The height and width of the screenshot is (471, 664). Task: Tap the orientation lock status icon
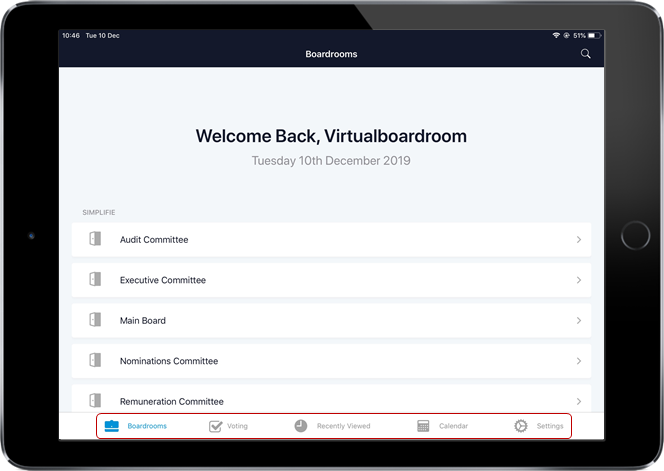(x=566, y=36)
